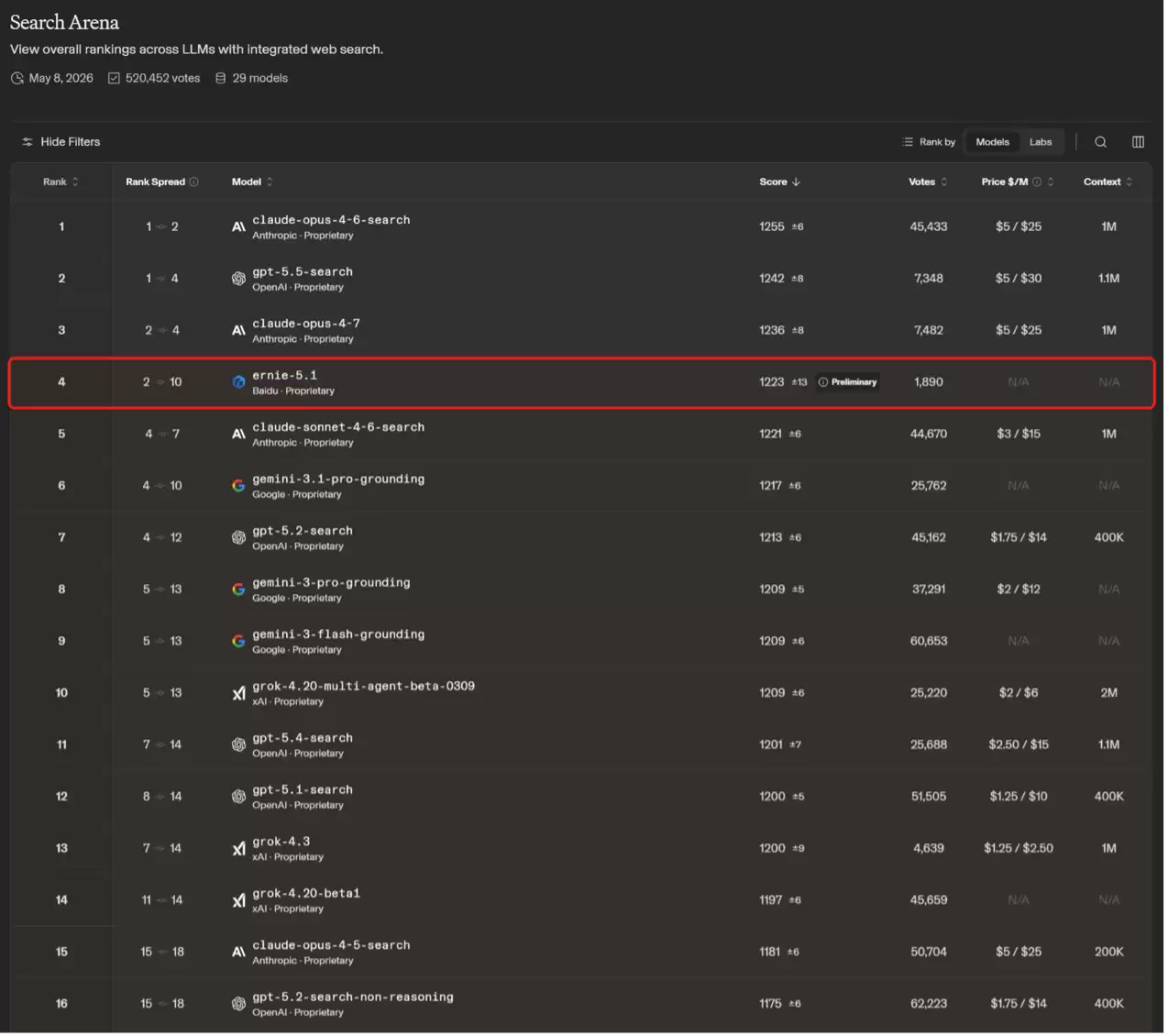Screen dimensions: 1168x1036
Task: Sort by the Score column header
Action: [x=782, y=182]
